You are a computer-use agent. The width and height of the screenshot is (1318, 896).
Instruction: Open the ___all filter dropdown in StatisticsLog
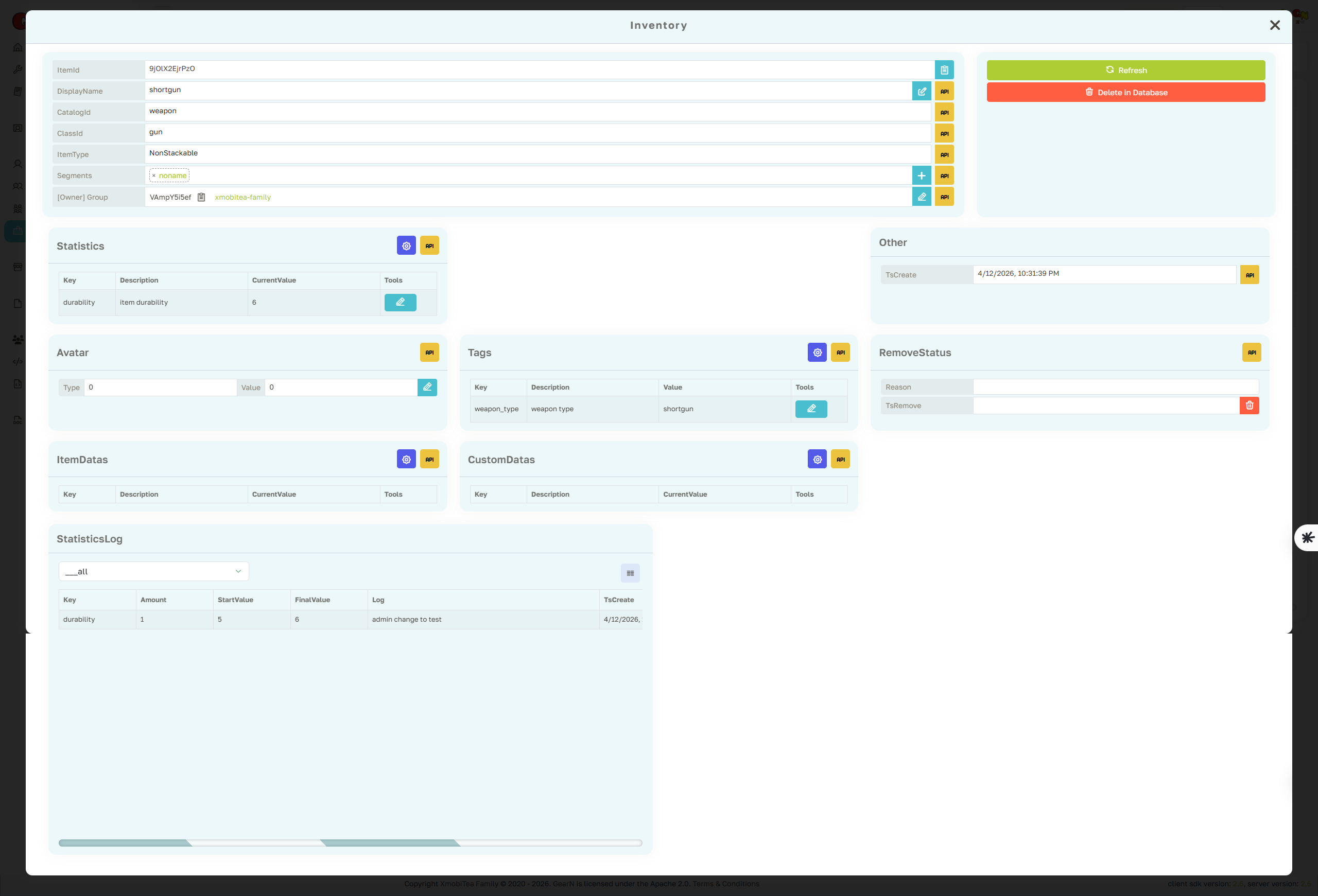pos(153,571)
